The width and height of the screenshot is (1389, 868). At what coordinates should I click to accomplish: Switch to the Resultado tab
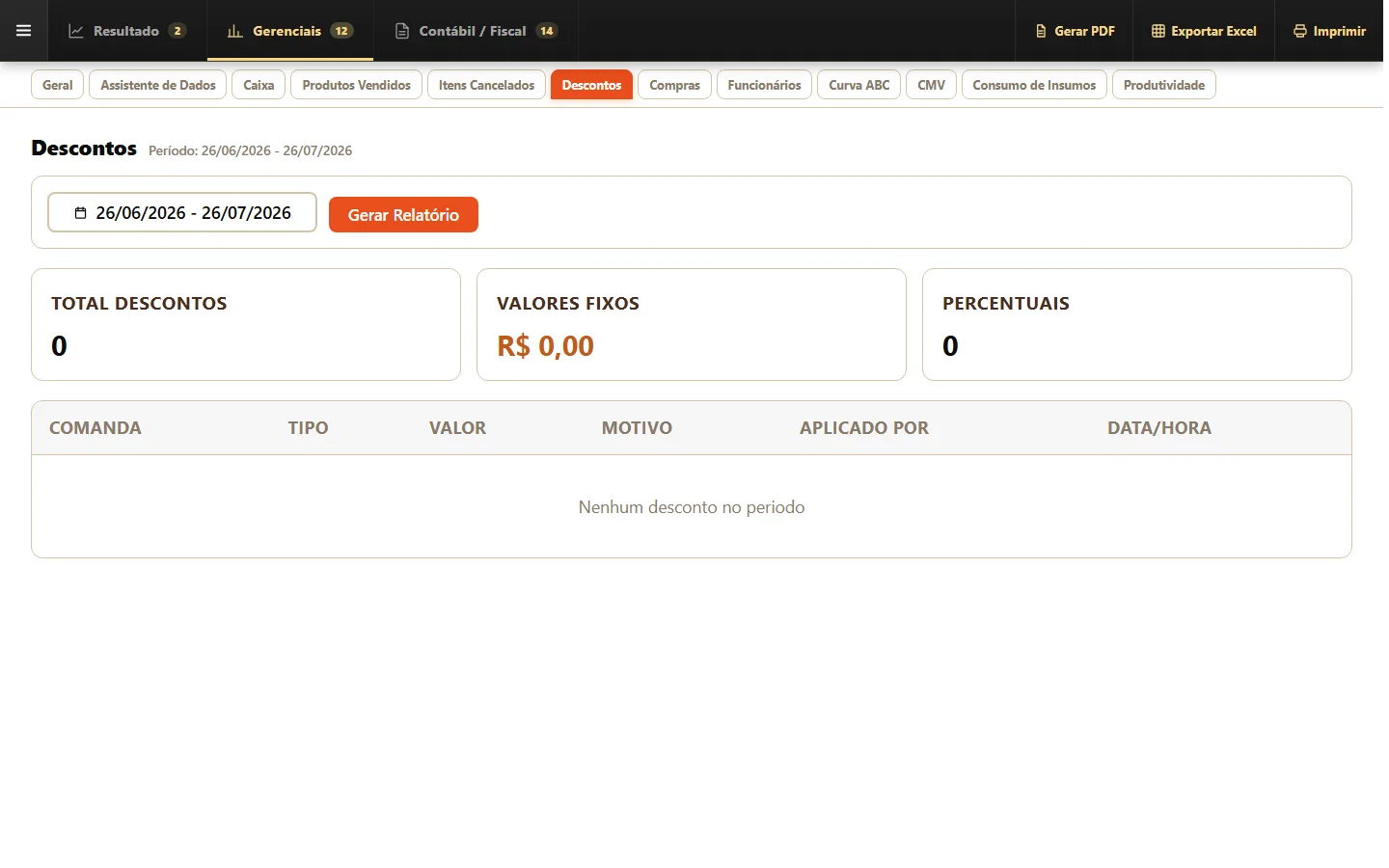[127, 31]
